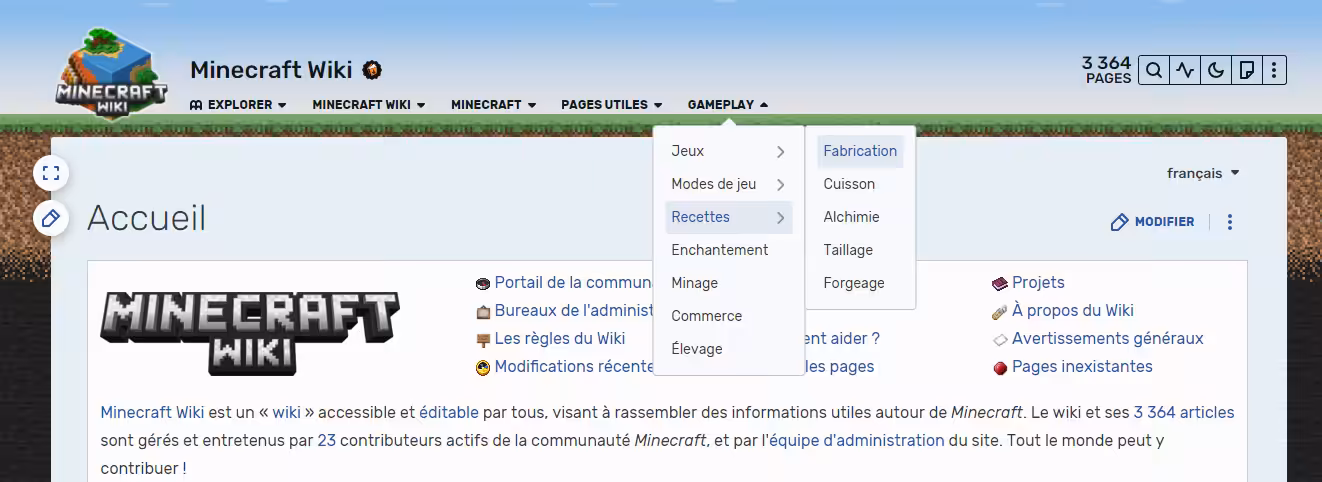Toggle dark mode with moon icon
The image size is (1322, 482).
(x=1215, y=70)
